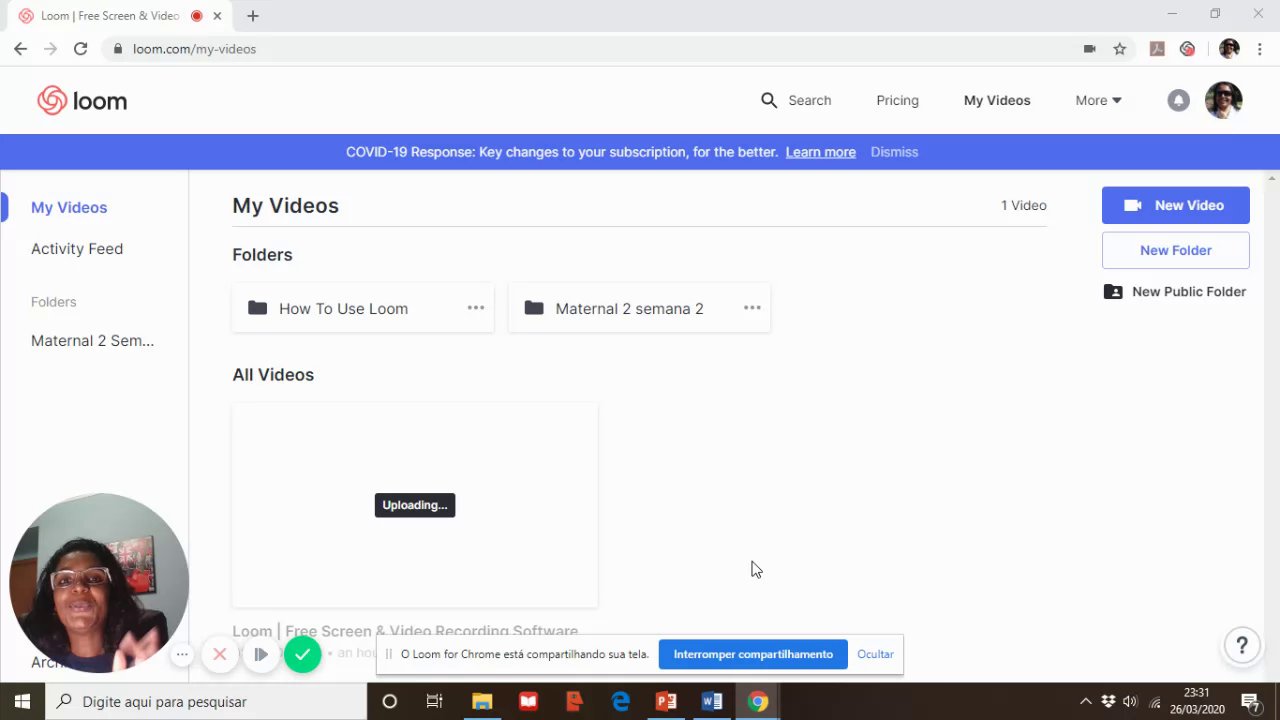The height and width of the screenshot is (720, 1280).
Task: Click the camera indicator in the address bar
Action: click(1090, 48)
